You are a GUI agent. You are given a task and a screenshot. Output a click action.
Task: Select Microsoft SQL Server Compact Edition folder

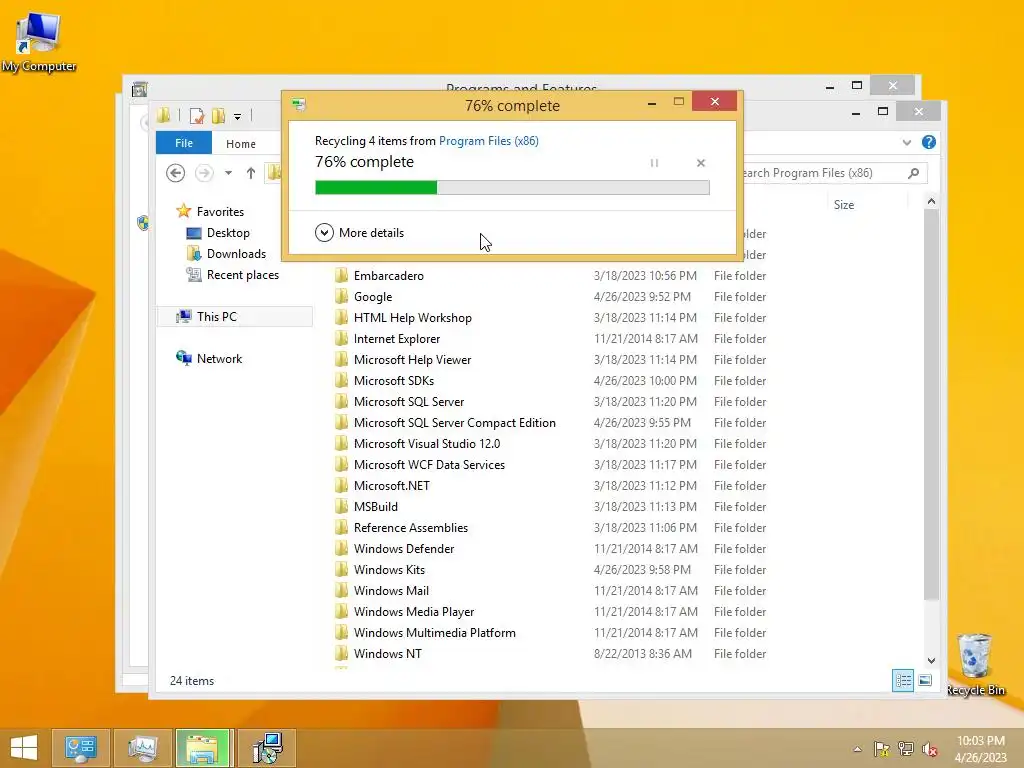(455, 423)
